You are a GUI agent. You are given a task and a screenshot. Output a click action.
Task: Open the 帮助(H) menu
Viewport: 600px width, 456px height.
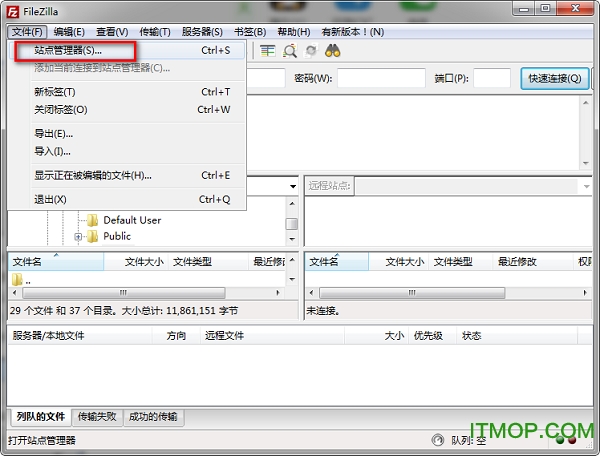click(294, 32)
